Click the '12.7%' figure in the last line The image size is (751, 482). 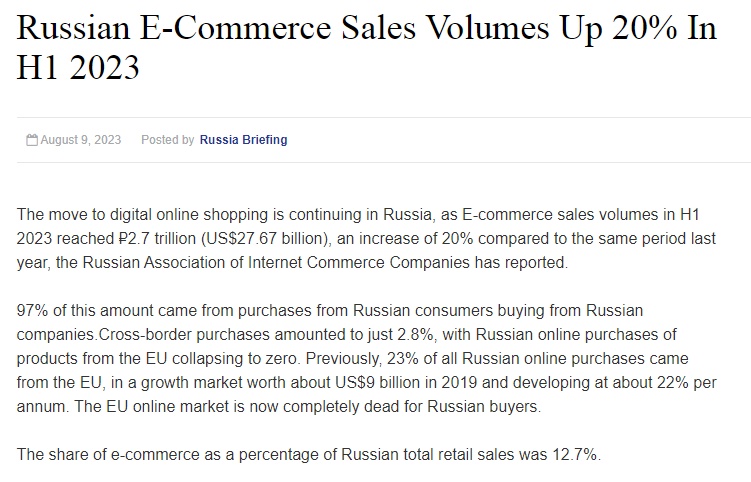pyautogui.click(x=575, y=454)
